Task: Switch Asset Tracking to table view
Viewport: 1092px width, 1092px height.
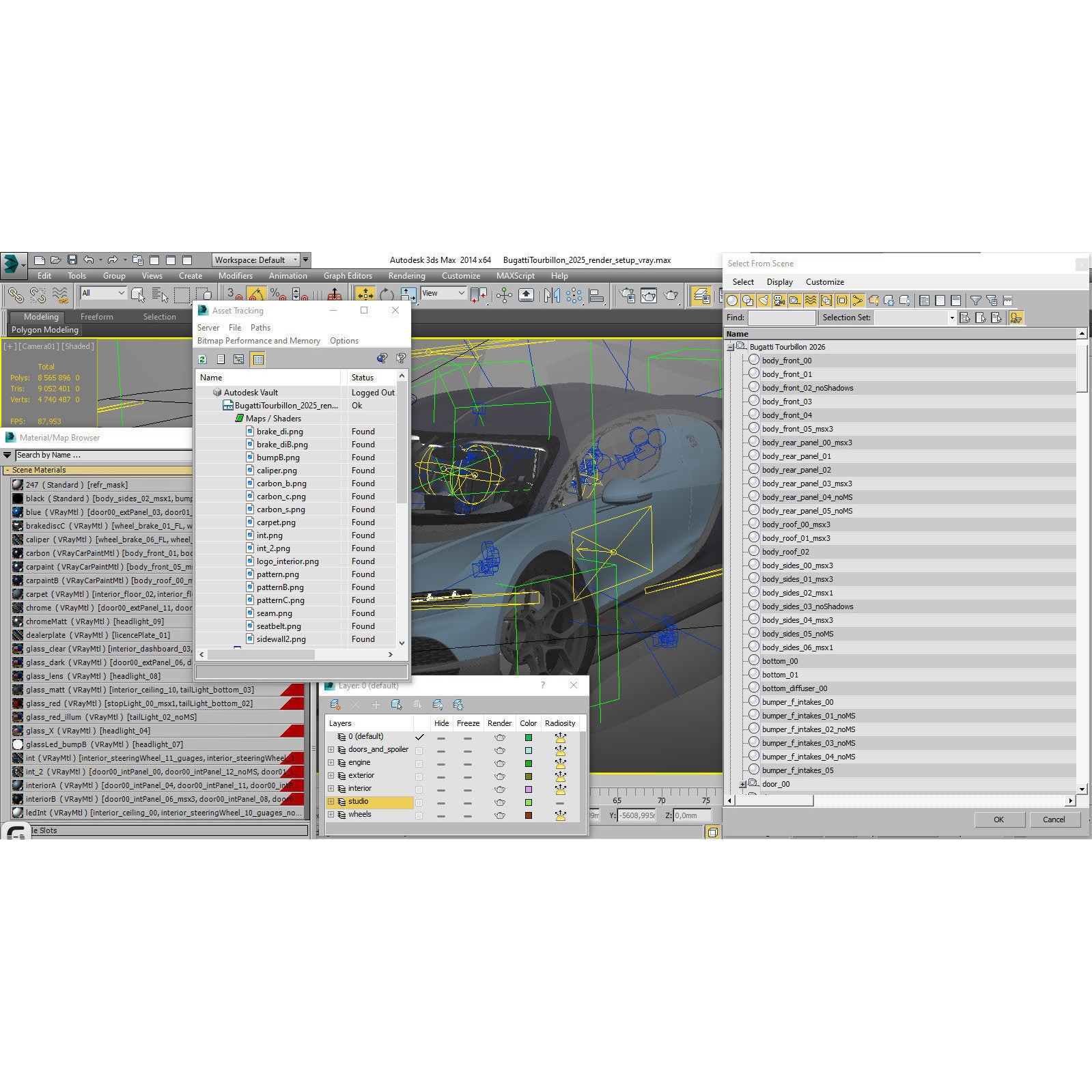Action: click(257, 359)
